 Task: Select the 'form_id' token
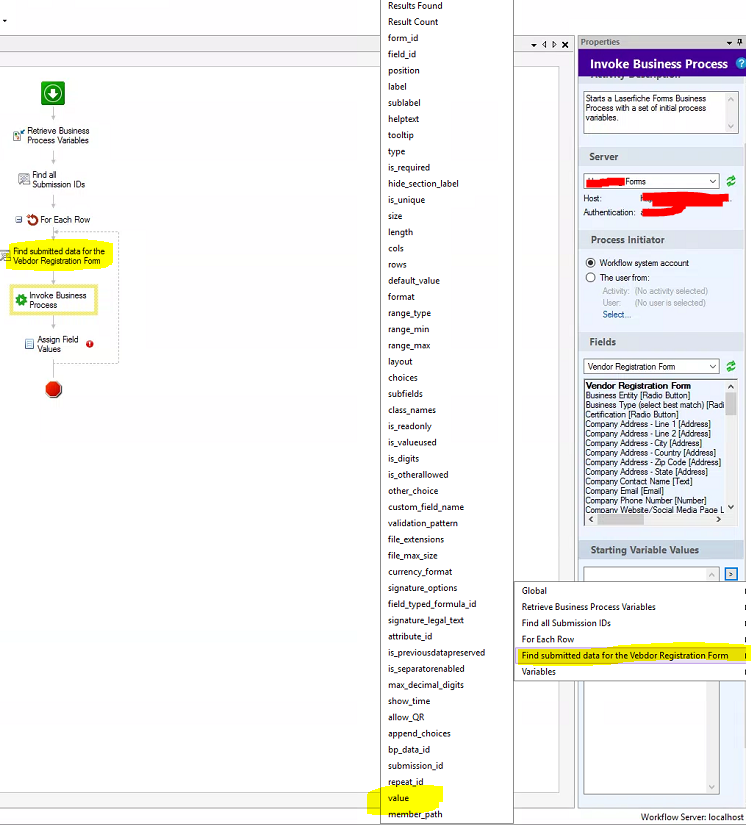pyautogui.click(x=403, y=38)
